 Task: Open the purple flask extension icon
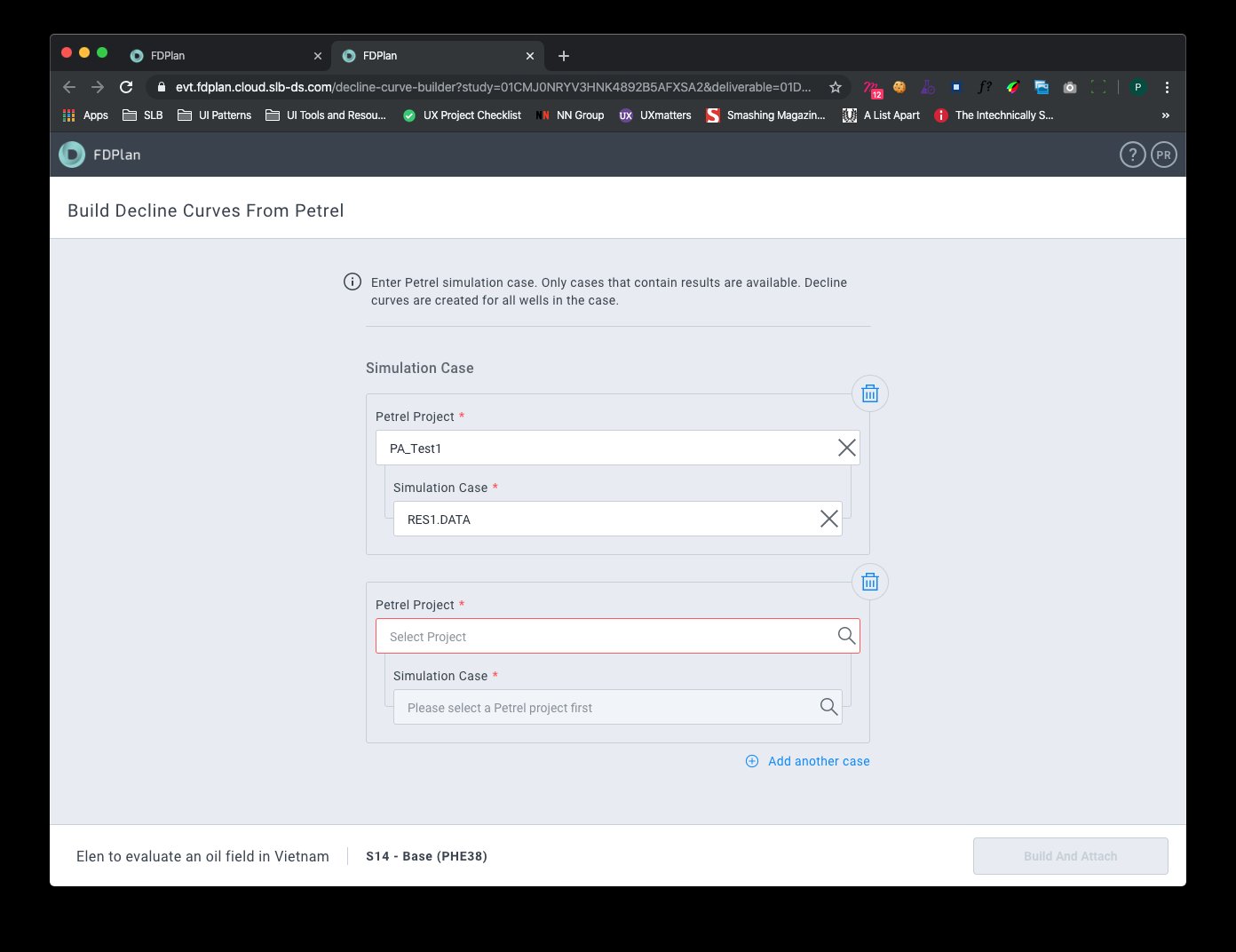pos(928,87)
